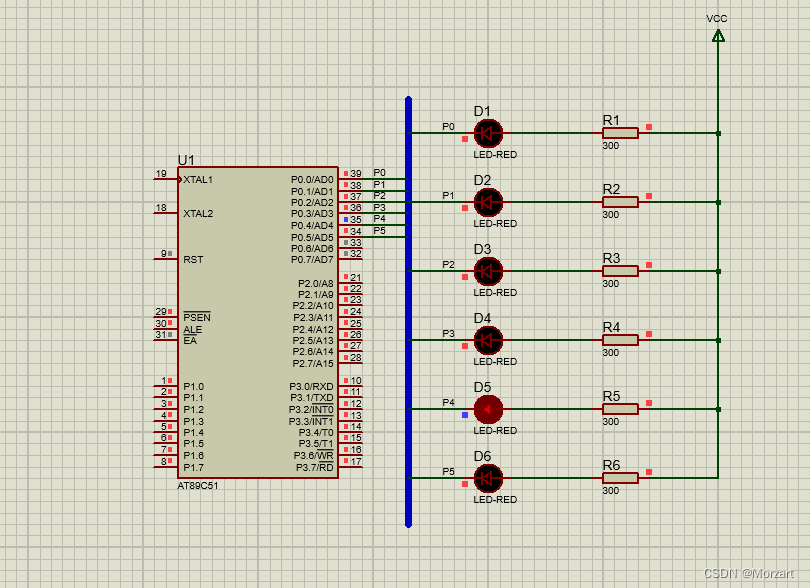
Task: Click the P0 label beside pin 39
Action: 379,173
